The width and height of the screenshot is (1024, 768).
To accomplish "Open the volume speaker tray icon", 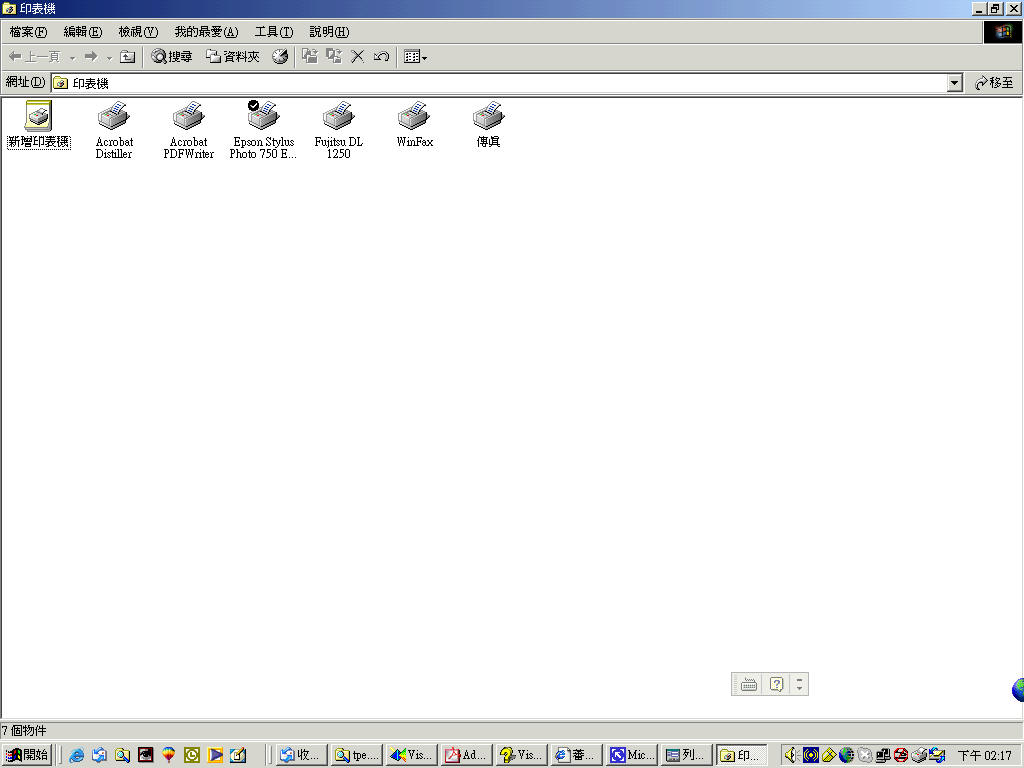I will [792, 756].
